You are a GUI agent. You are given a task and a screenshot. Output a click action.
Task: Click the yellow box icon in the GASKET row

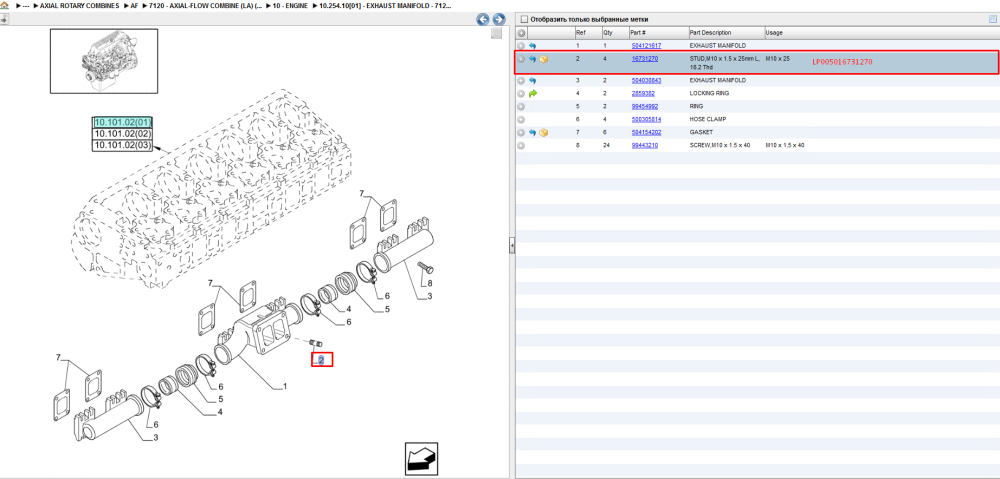[x=544, y=133]
